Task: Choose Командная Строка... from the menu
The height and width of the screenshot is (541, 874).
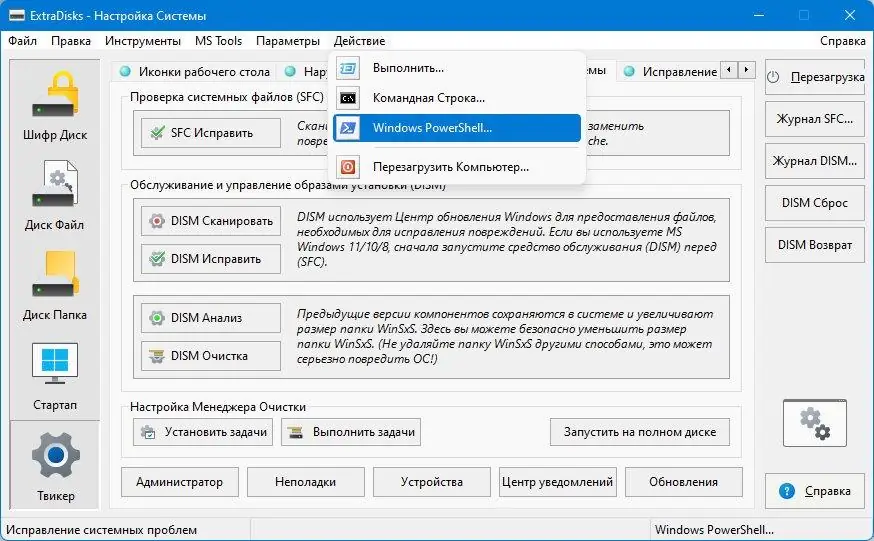Action: tap(457, 98)
